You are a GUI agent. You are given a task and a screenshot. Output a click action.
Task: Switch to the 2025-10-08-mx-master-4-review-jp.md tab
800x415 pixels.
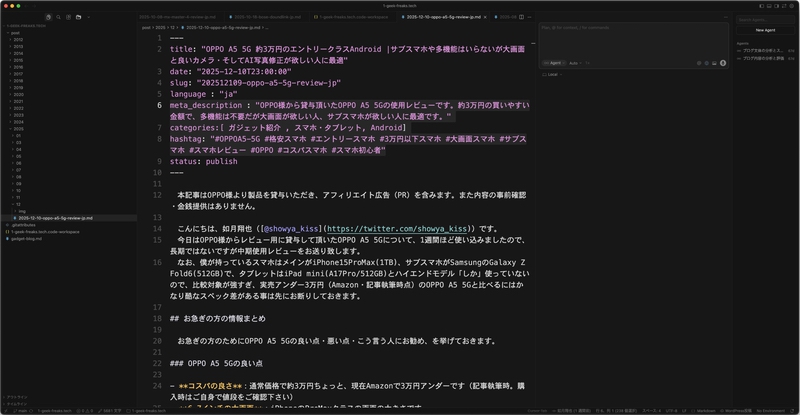[x=179, y=17]
